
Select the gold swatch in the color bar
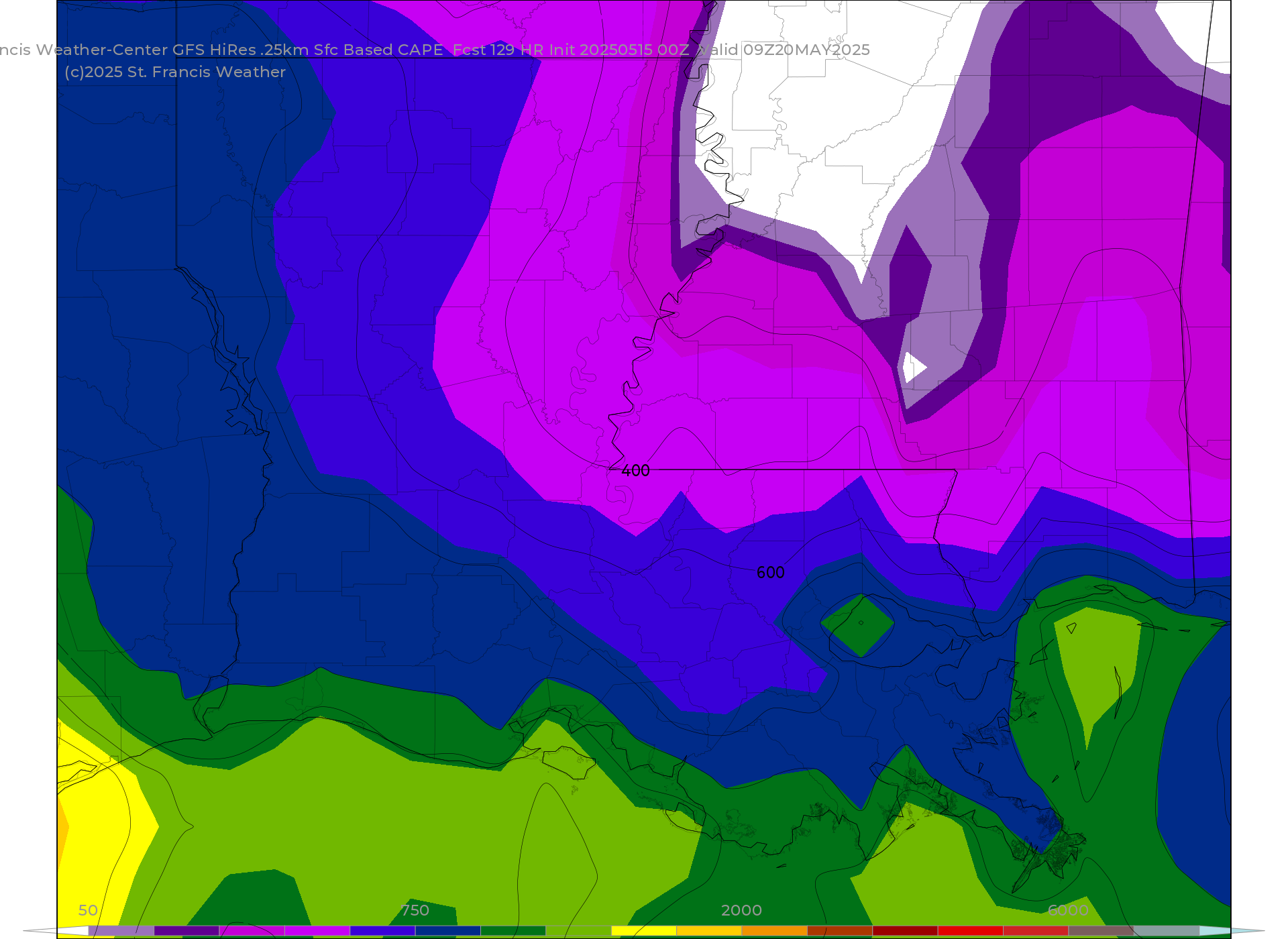(709, 931)
